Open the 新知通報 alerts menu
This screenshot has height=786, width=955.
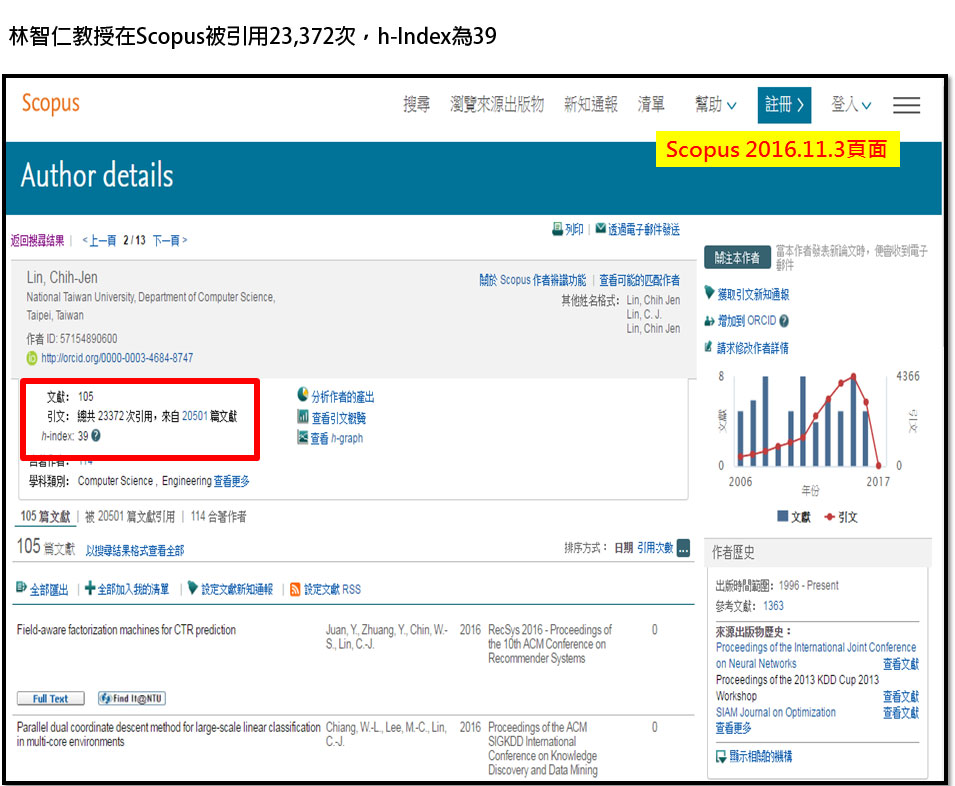(591, 105)
